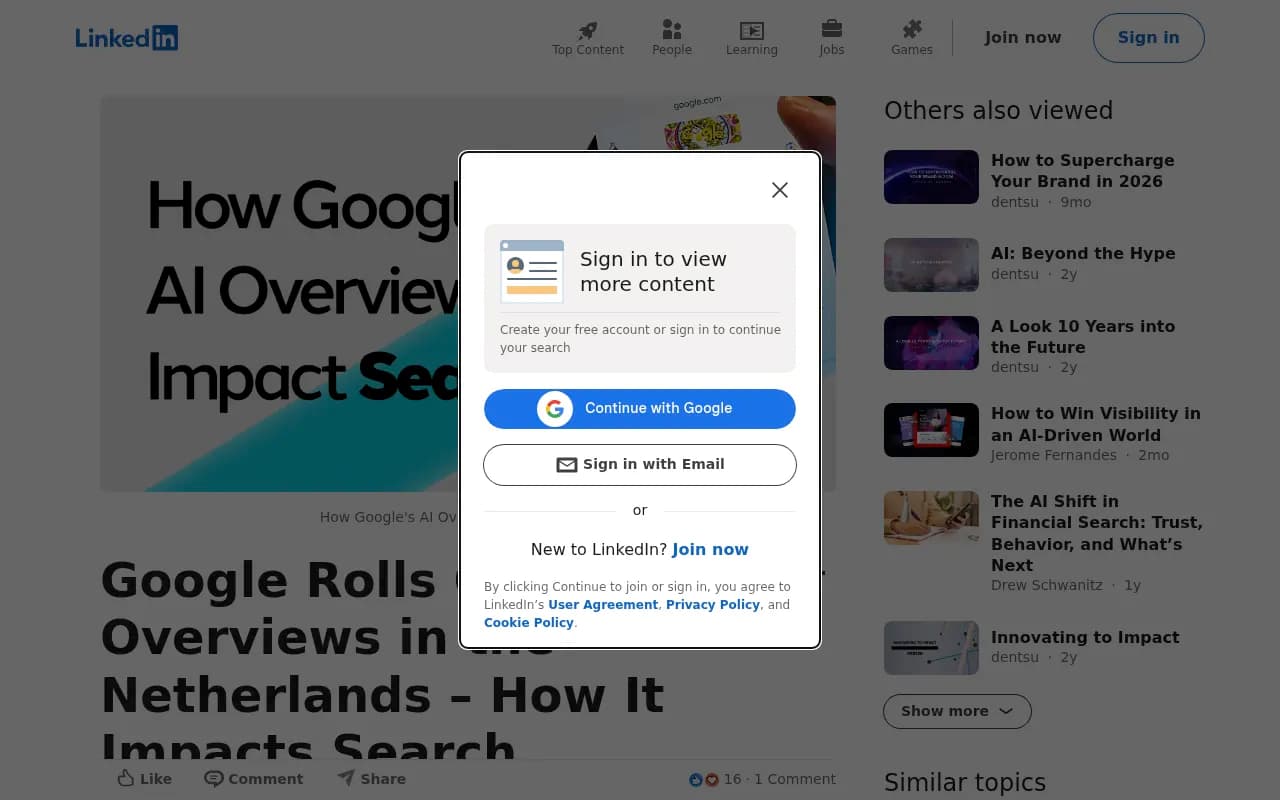The height and width of the screenshot is (800, 1280).
Task: Expand Show more in Others also viewed
Action: 957,711
